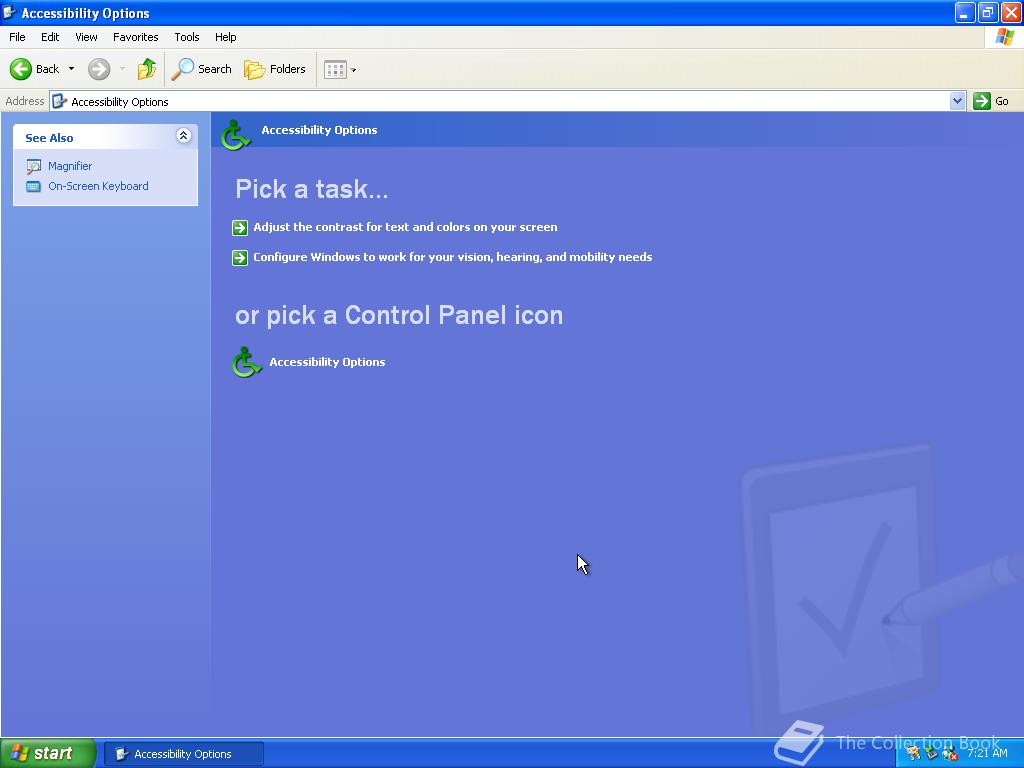1024x768 pixels.
Task: Click the title bar window icon
Action: click(x=9, y=12)
